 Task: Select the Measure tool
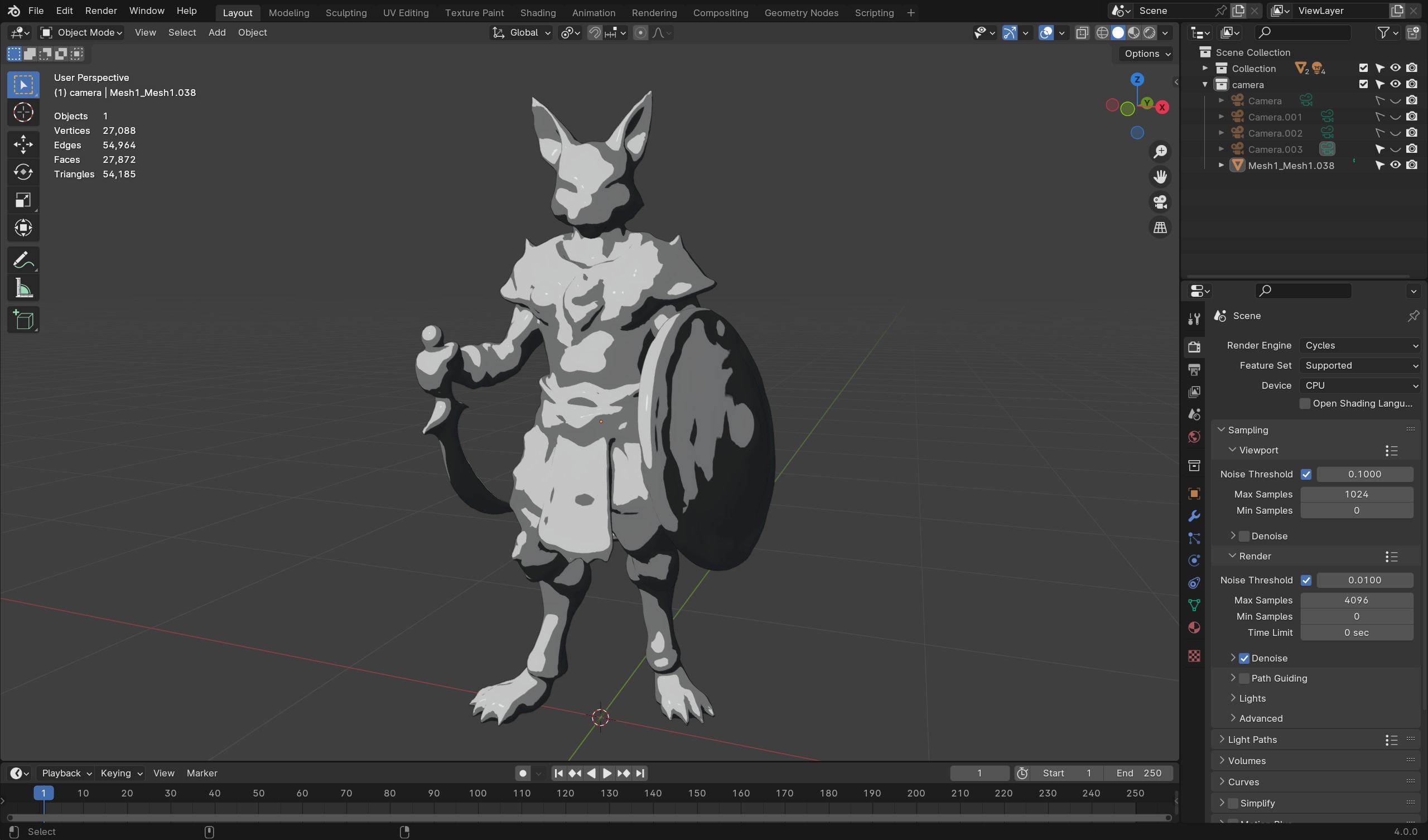[23, 288]
